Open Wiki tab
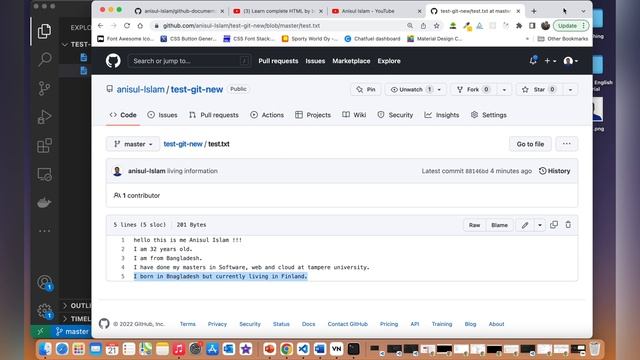The image size is (640, 360). [x=354, y=115]
